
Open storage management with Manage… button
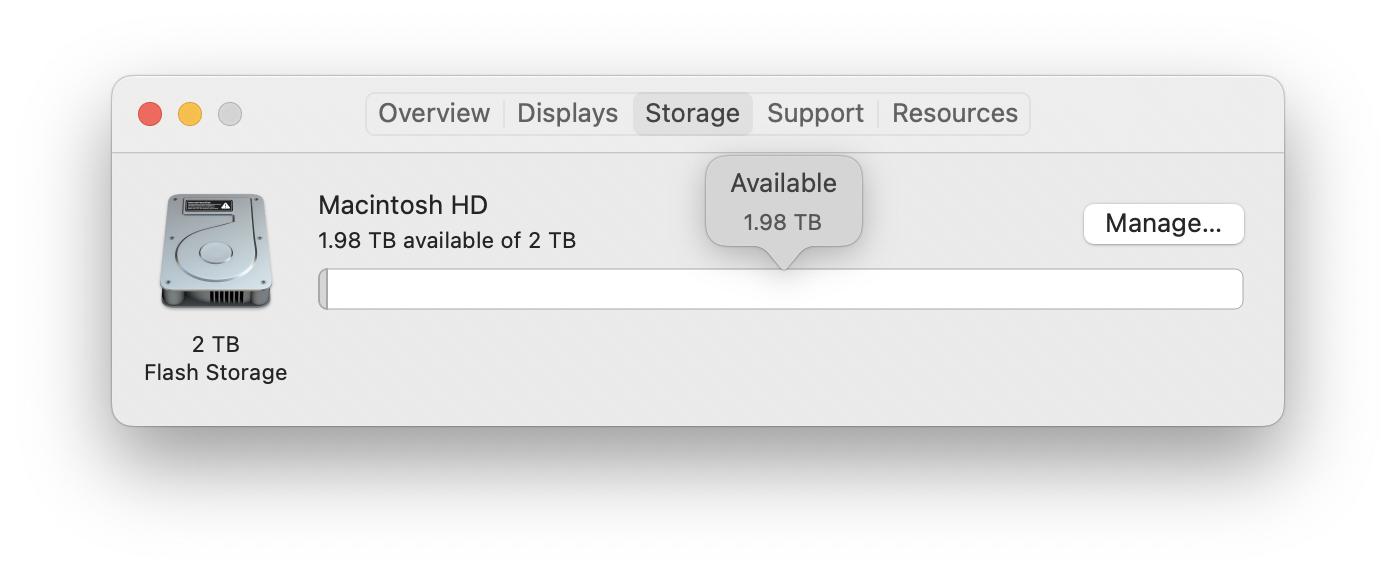1163,224
